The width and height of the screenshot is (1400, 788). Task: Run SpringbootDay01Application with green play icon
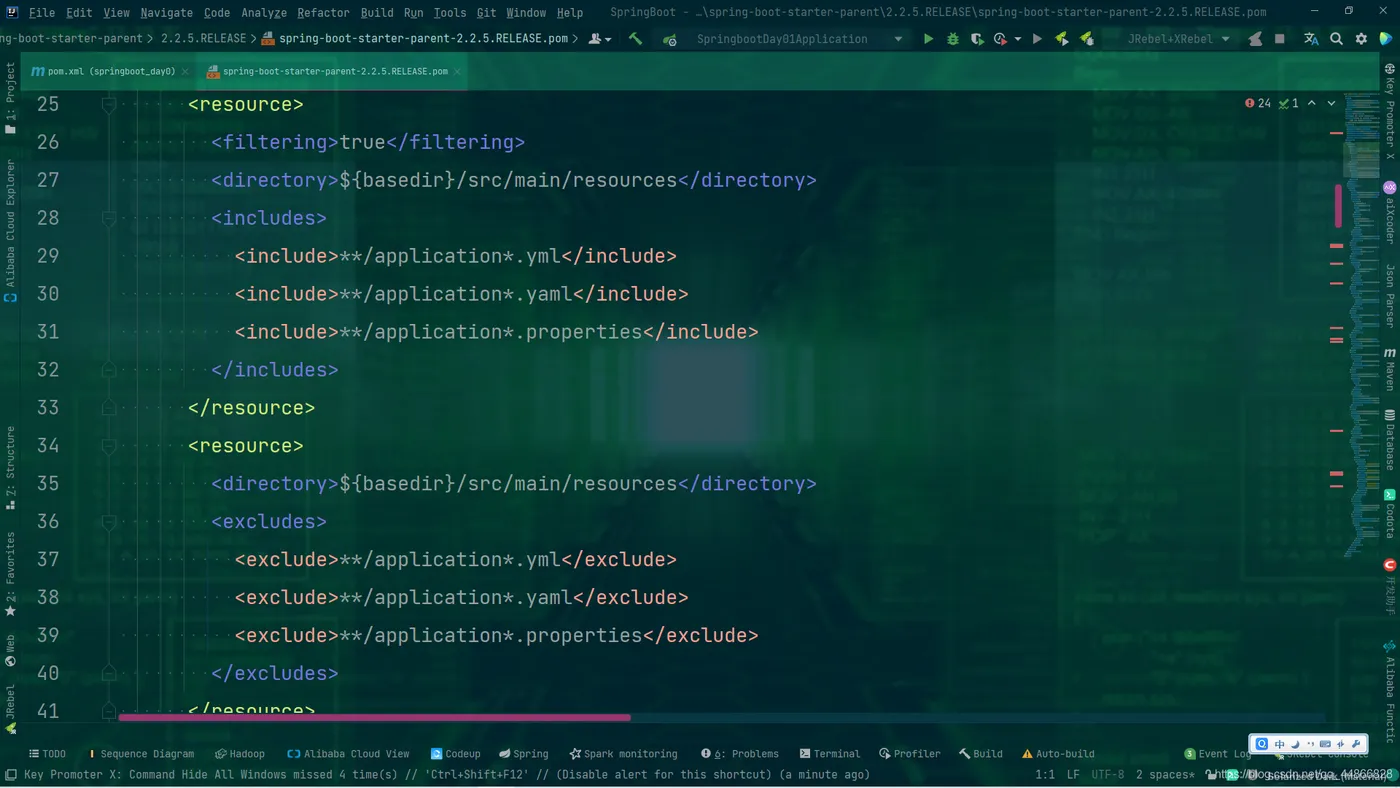click(x=928, y=39)
